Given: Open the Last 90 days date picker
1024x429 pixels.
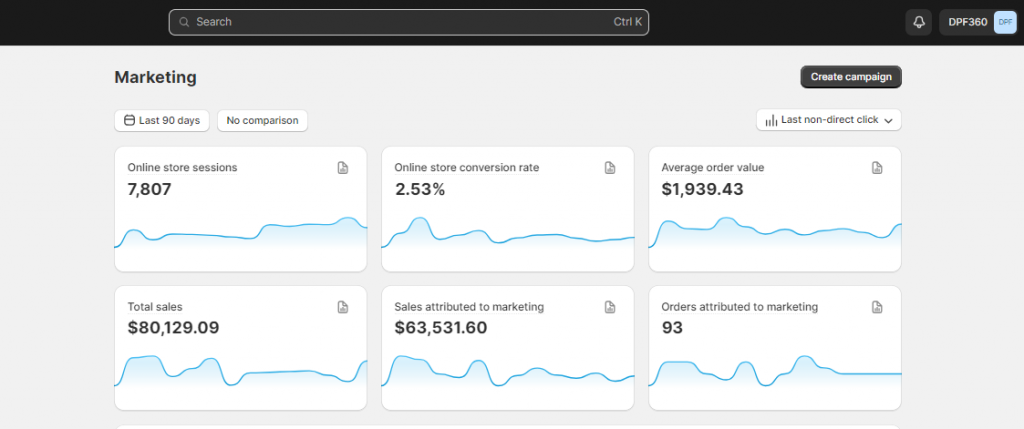Looking at the screenshot, I should pyautogui.click(x=162, y=120).
